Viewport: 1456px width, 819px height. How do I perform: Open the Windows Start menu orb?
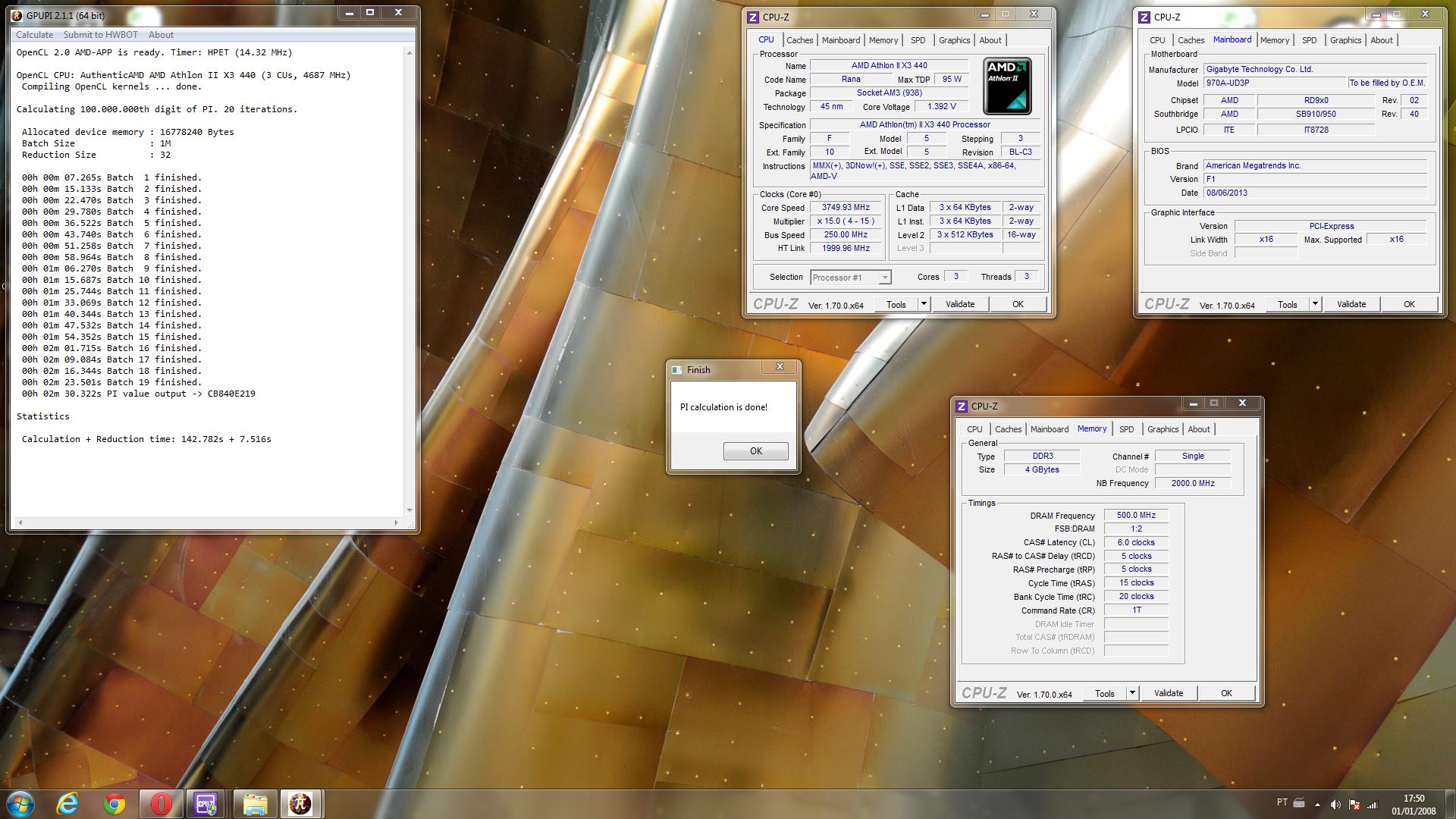[x=20, y=804]
